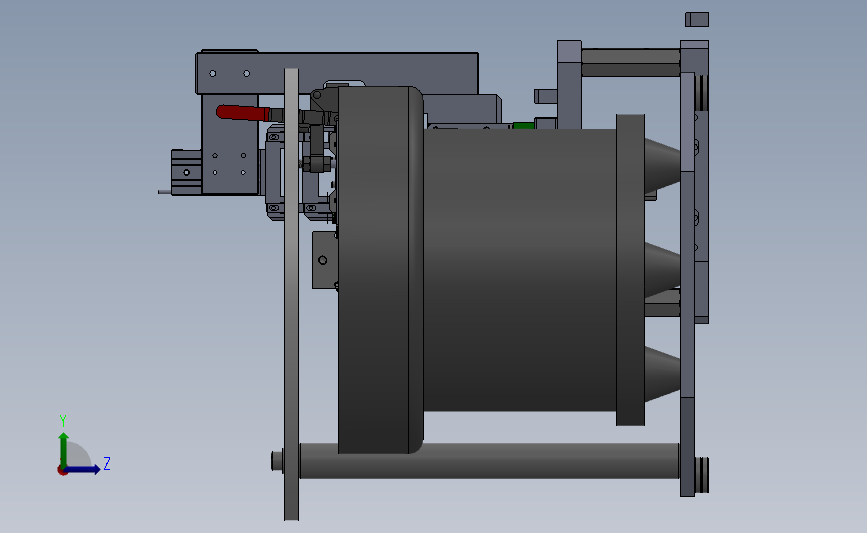Select the small floating block at the top right

point(697,19)
